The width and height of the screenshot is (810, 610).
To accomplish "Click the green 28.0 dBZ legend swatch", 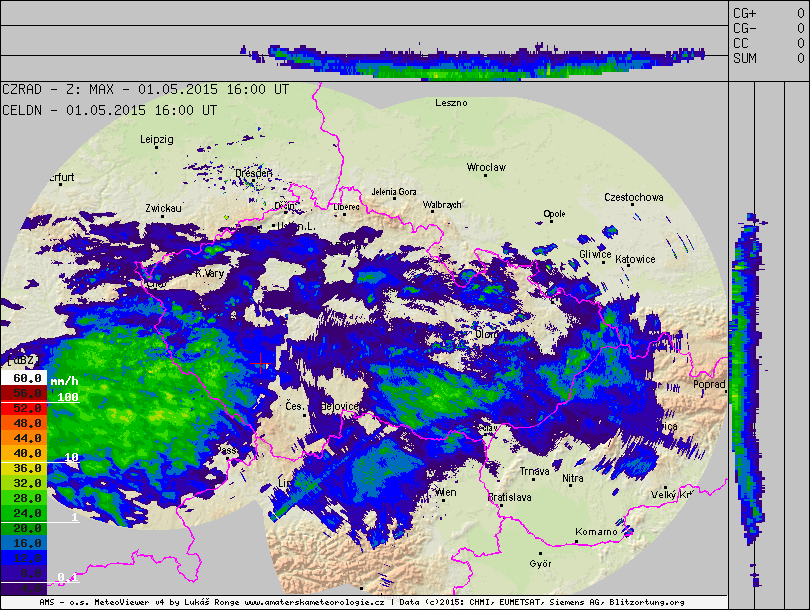I will pos(25,497).
